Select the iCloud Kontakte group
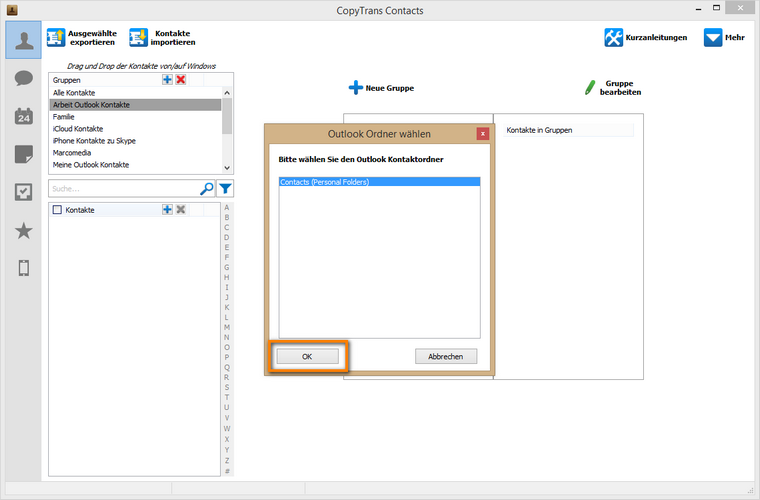760x500 pixels. click(x=135, y=129)
